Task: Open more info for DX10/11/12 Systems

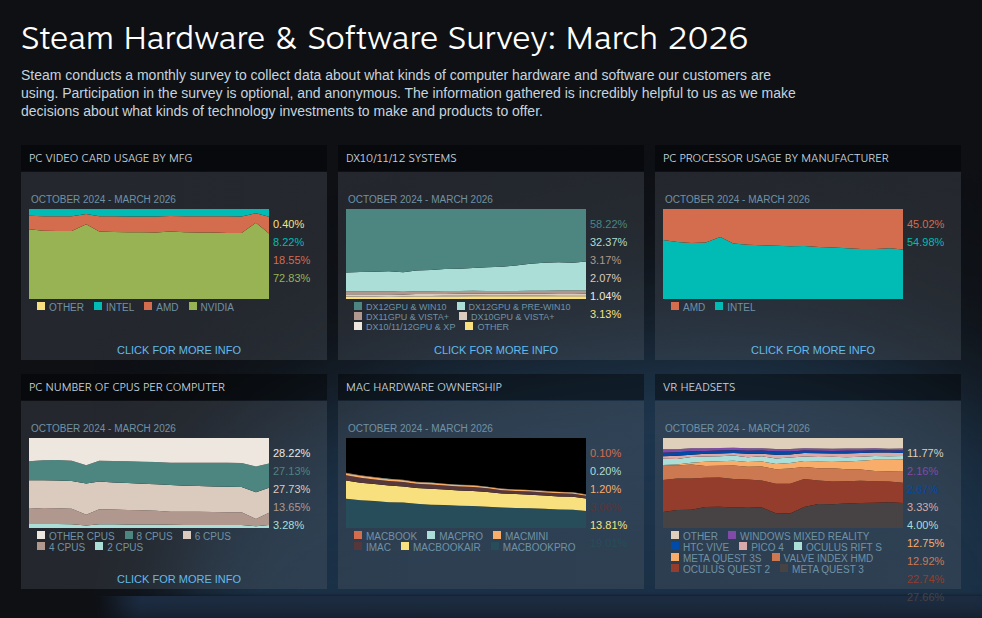Action: click(495, 350)
